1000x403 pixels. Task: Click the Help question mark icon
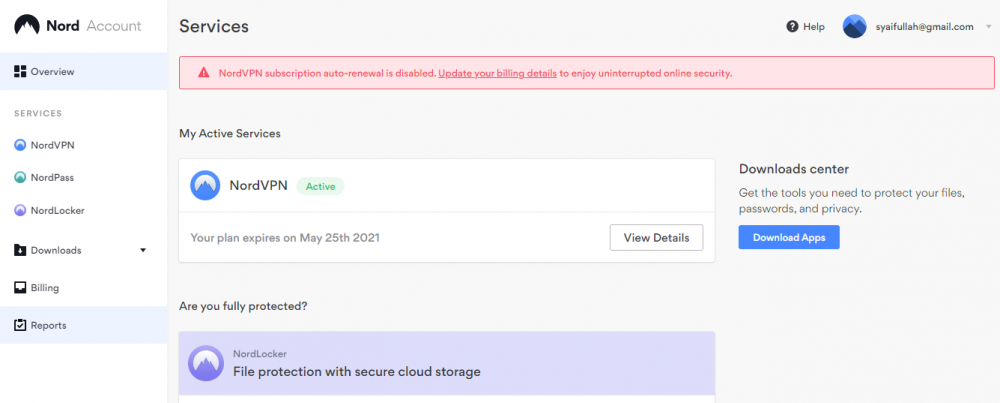[x=792, y=27]
